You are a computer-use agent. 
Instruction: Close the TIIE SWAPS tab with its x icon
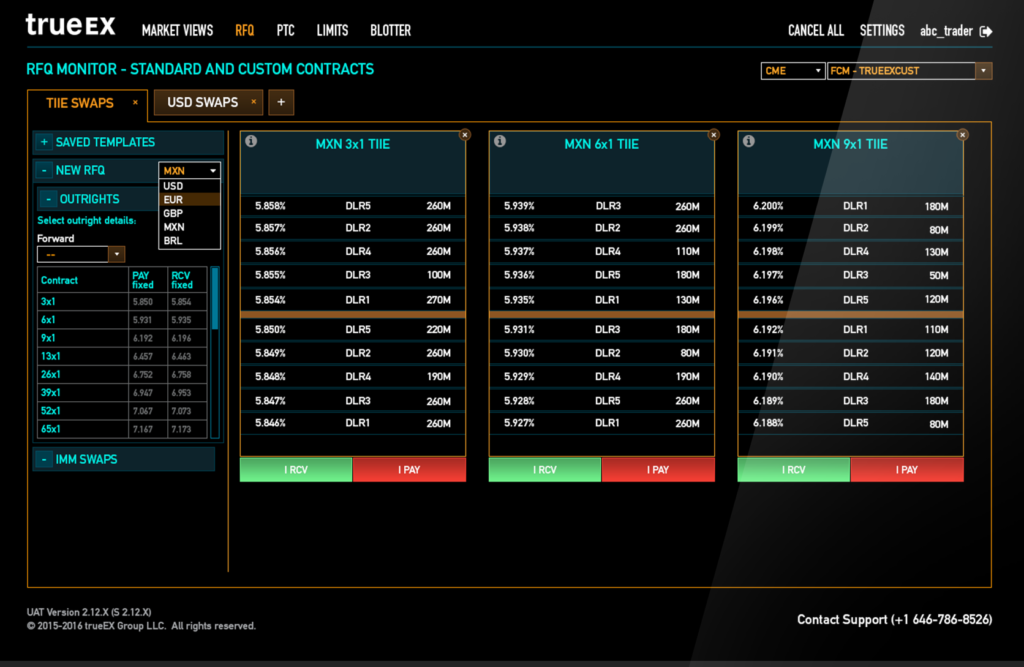[x=136, y=102]
